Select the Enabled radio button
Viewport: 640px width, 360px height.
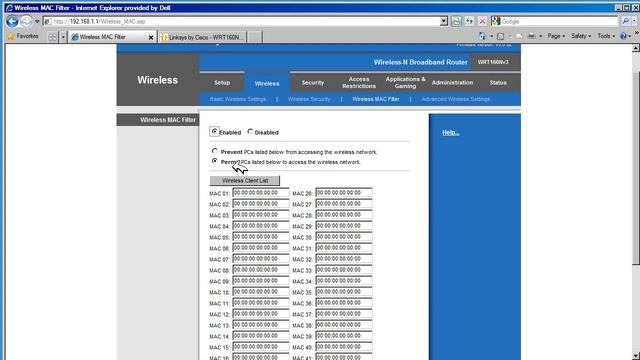pyautogui.click(x=215, y=131)
